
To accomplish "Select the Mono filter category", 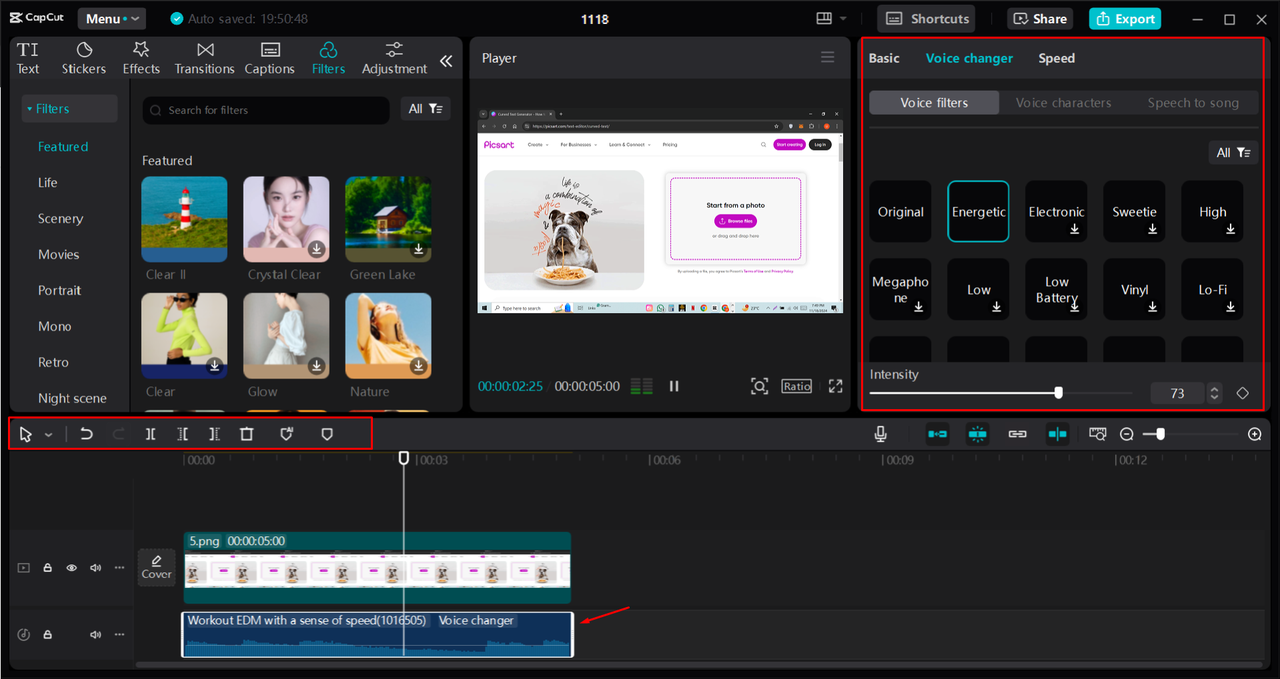I will click(55, 326).
